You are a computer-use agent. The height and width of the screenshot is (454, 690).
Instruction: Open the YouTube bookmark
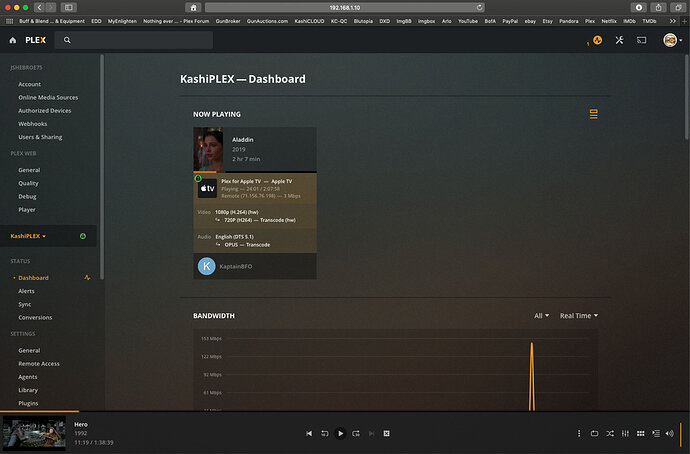tap(468, 21)
